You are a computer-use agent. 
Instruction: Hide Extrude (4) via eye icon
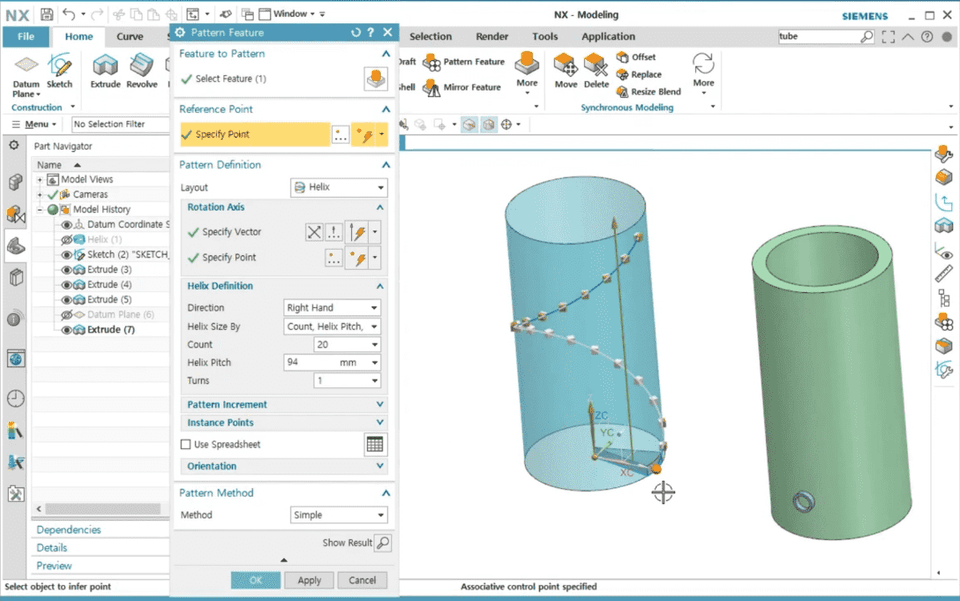point(66,285)
